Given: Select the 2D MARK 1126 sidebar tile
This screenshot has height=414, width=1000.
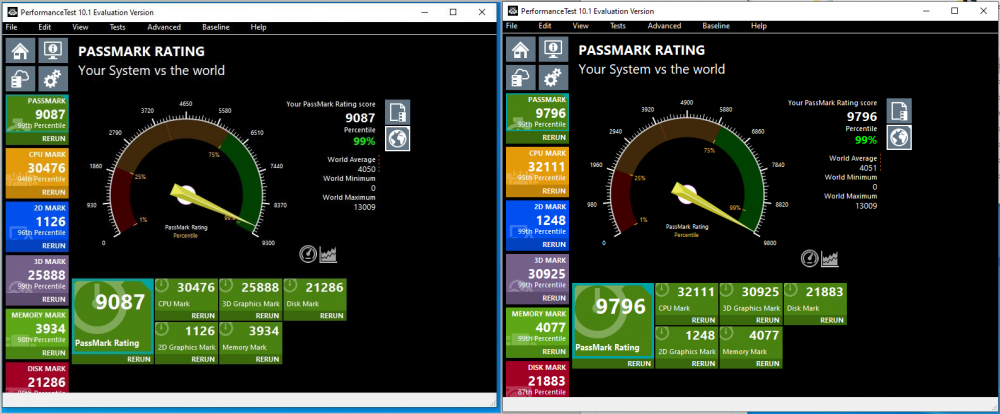Looking at the screenshot, I should coord(37,226).
